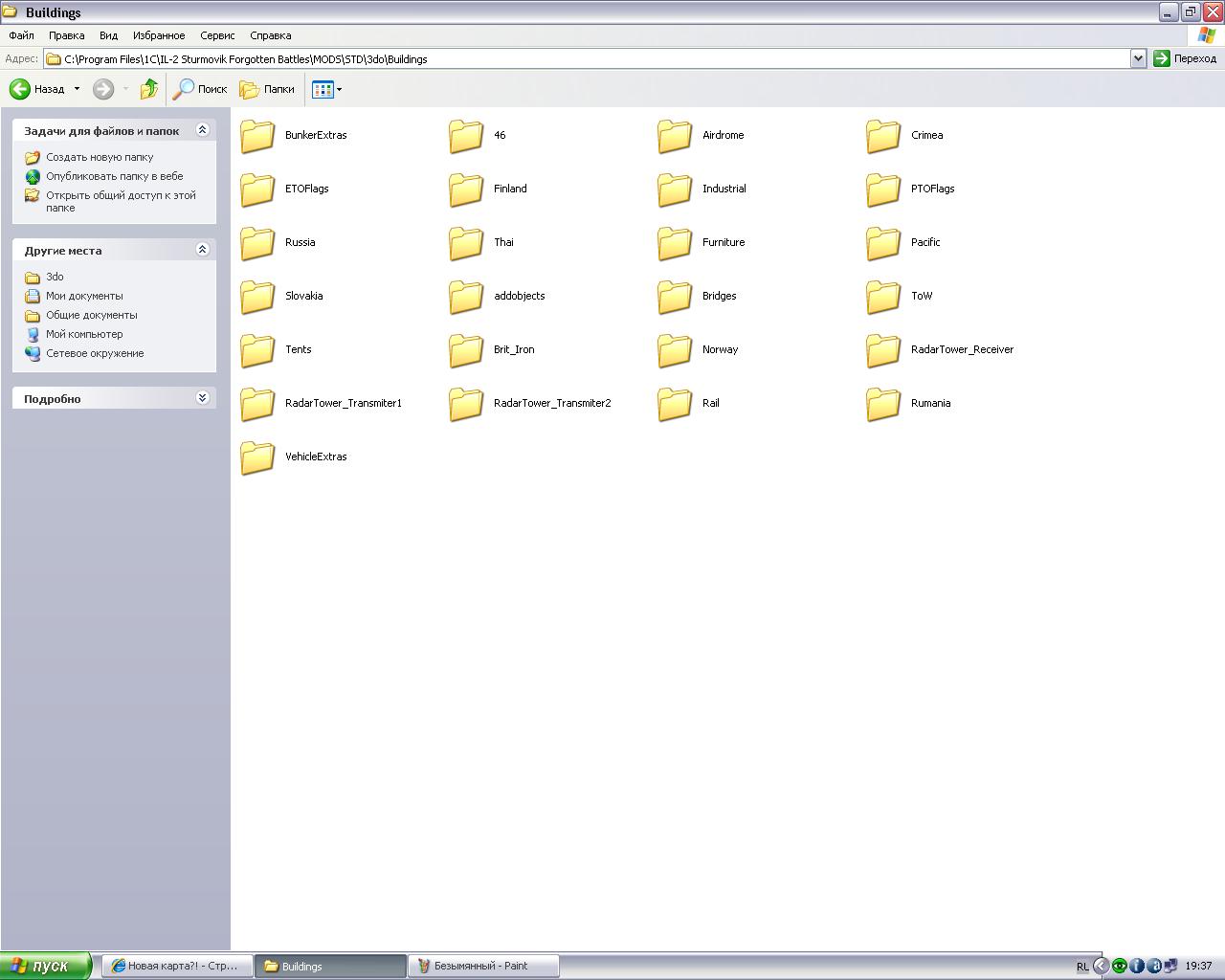Open the Pacific folder icon

pyautogui.click(x=883, y=243)
